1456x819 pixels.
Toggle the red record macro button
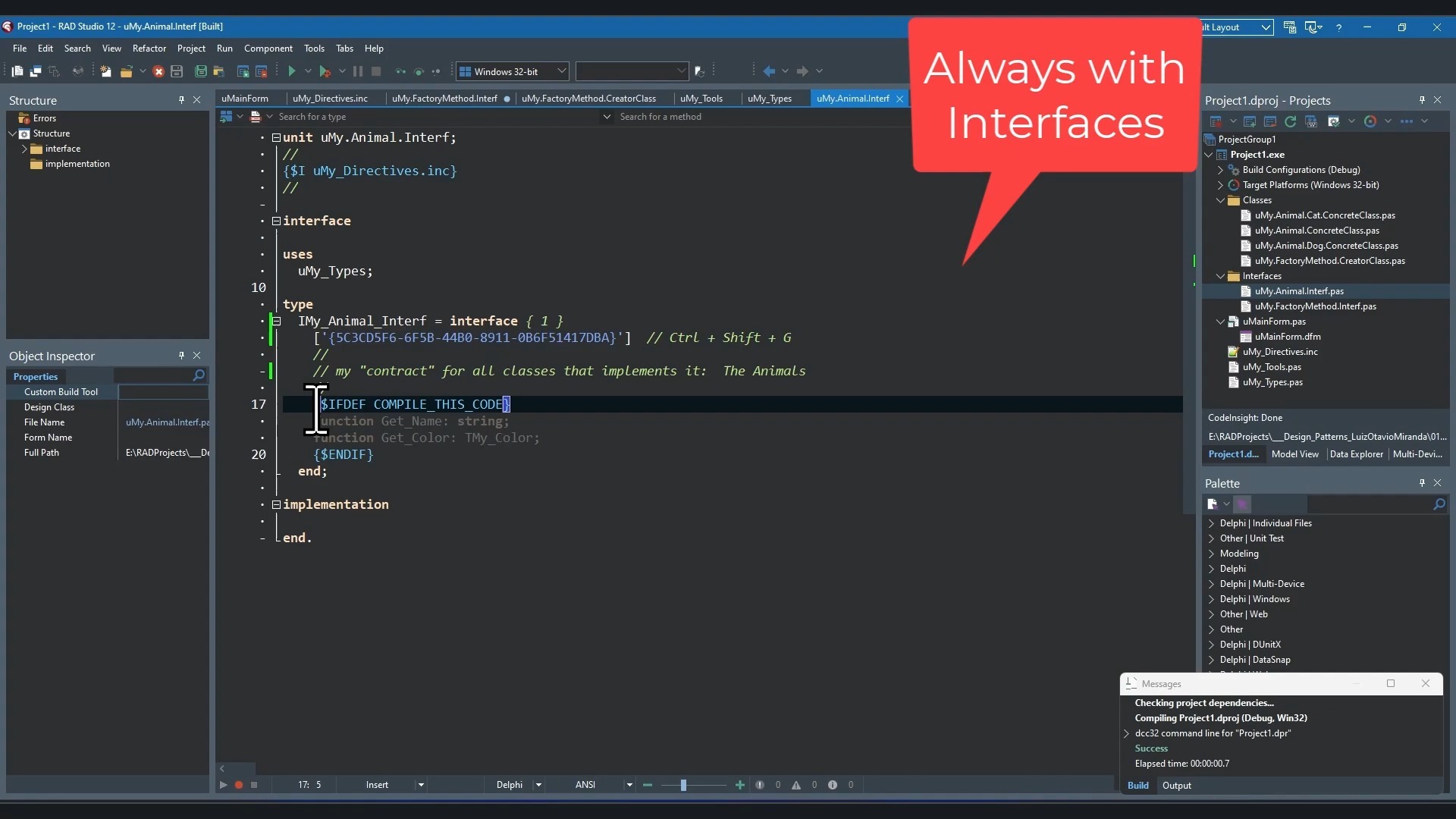pyautogui.click(x=239, y=785)
